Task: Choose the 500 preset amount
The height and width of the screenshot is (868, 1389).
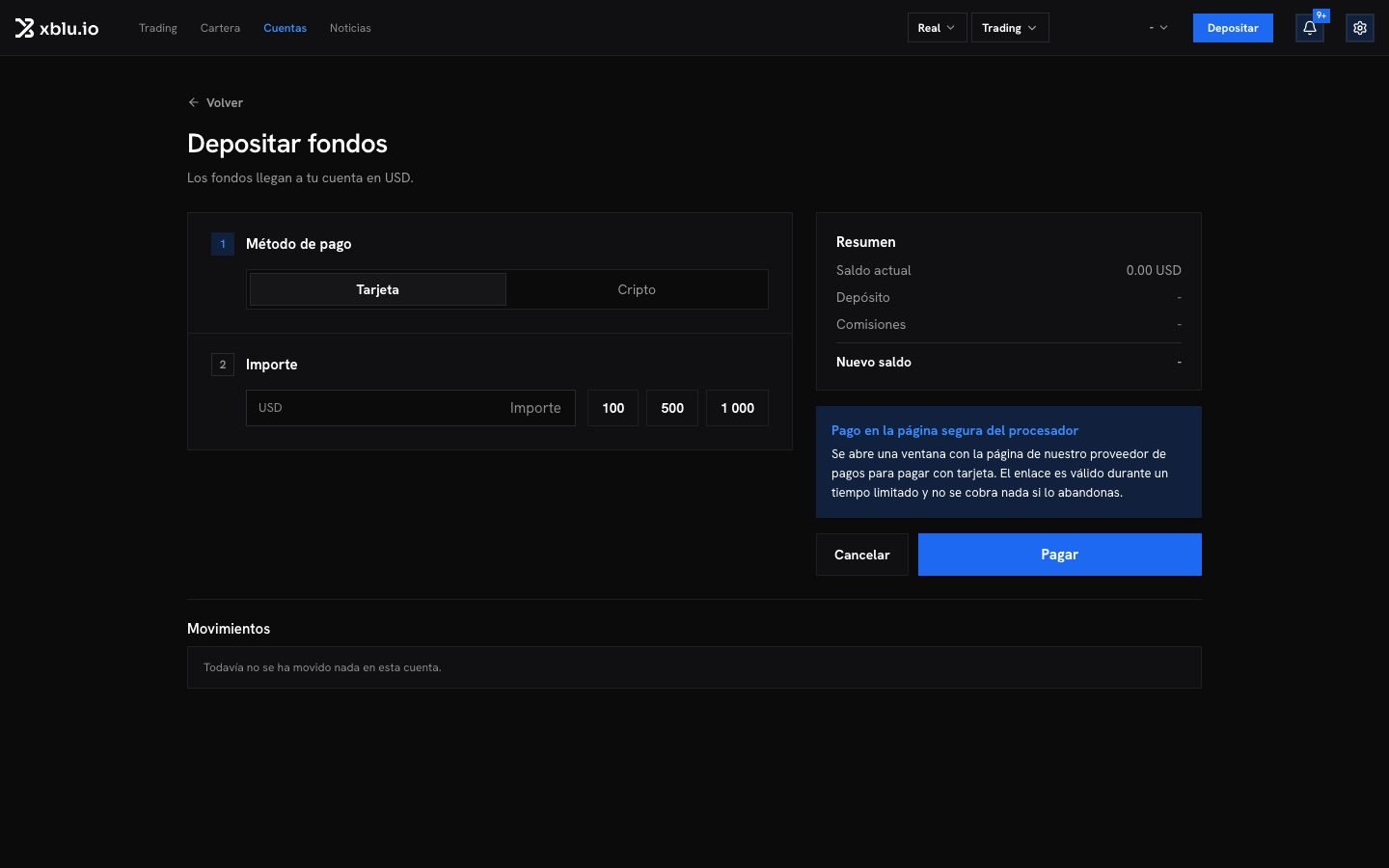Action: (672, 408)
